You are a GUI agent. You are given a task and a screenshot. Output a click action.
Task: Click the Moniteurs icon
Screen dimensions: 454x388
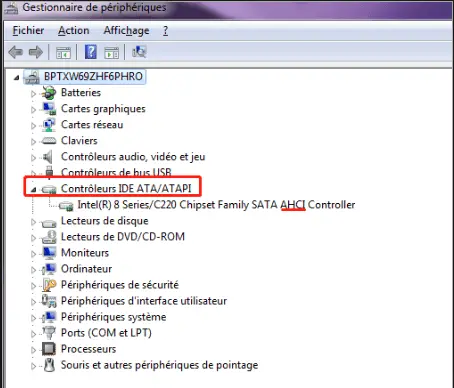pos(49,253)
